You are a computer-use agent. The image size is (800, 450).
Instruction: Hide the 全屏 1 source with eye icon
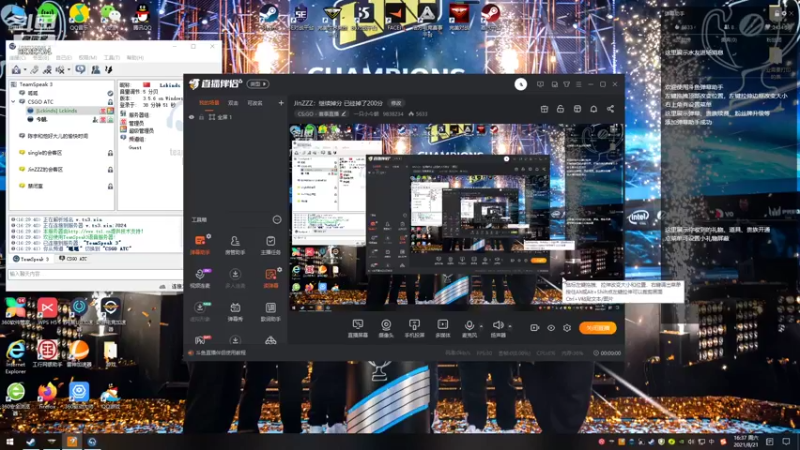click(192, 117)
